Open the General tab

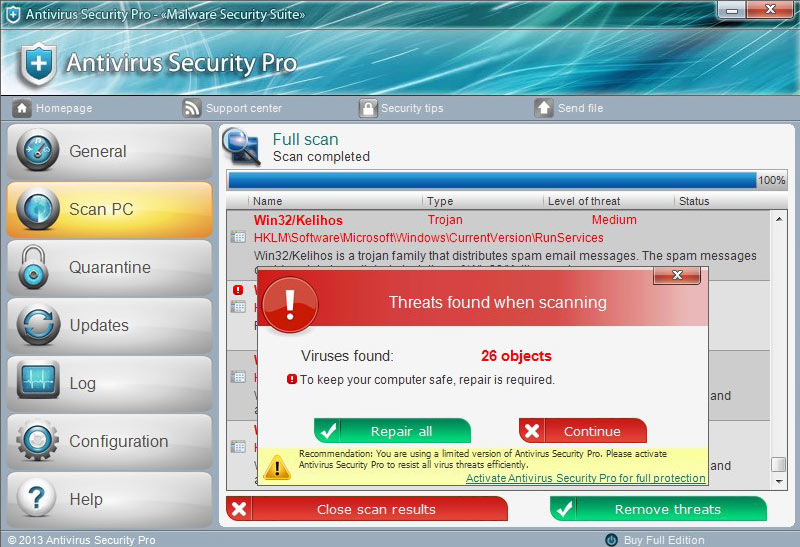(x=110, y=151)
